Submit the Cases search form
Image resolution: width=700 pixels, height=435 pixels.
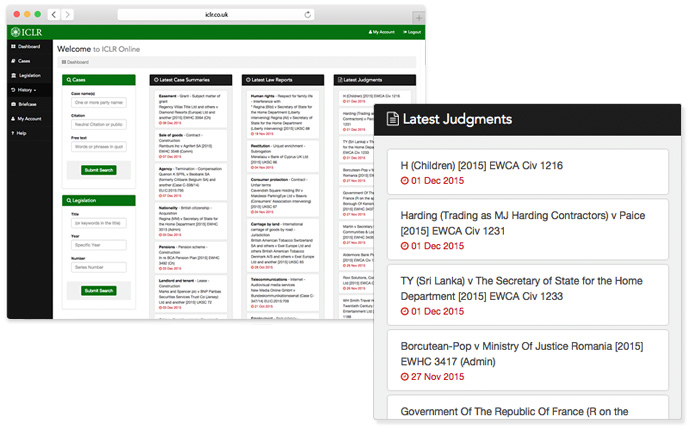tap(98, 170)
